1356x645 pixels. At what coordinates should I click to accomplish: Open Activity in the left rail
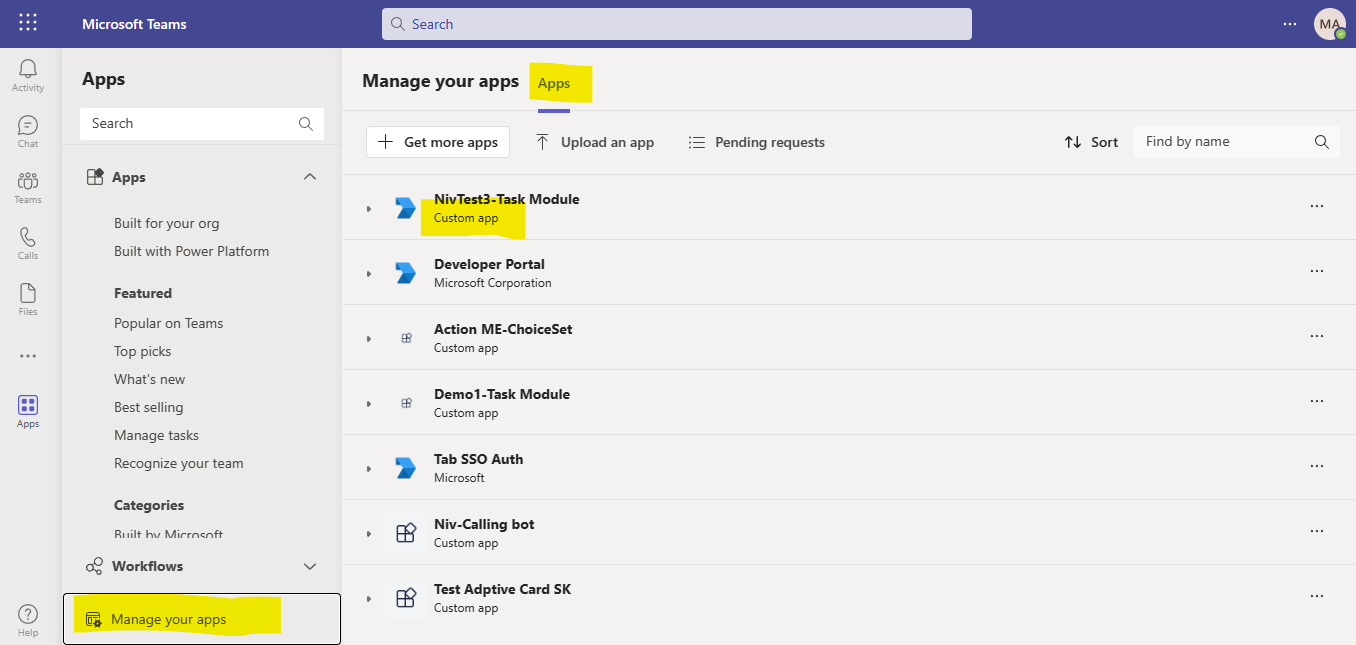coord(27,73)
